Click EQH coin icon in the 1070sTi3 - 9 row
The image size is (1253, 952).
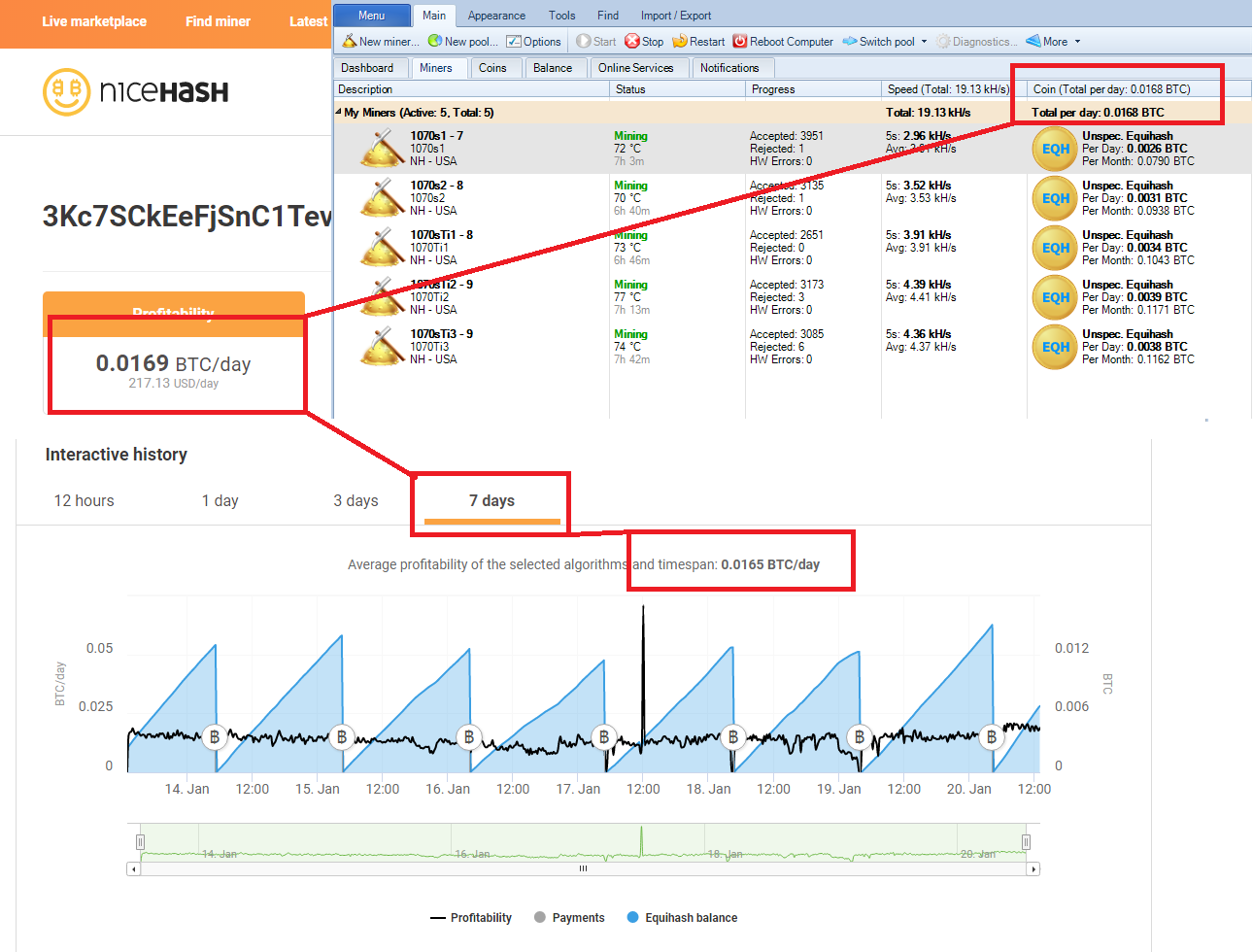coord(1056,347)
